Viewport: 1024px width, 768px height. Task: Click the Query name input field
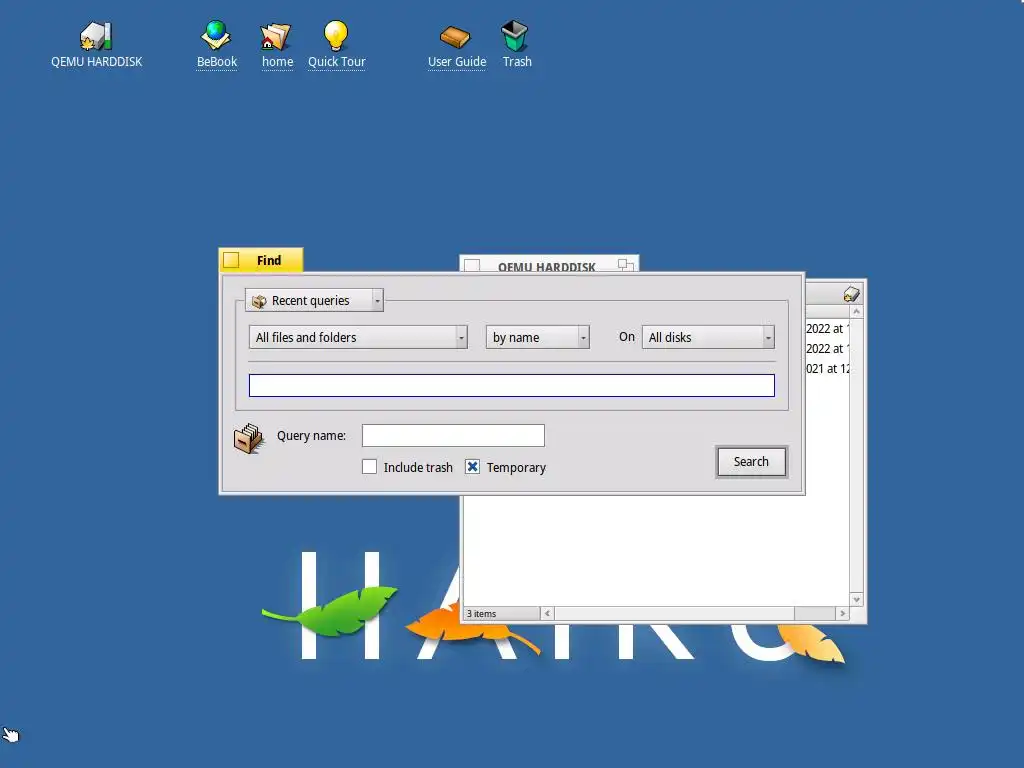453,436
